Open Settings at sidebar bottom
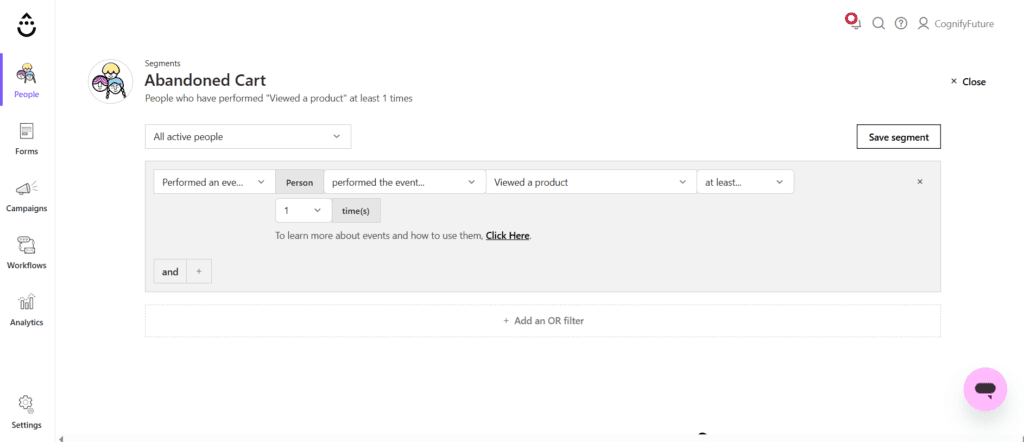 (27, 412)
